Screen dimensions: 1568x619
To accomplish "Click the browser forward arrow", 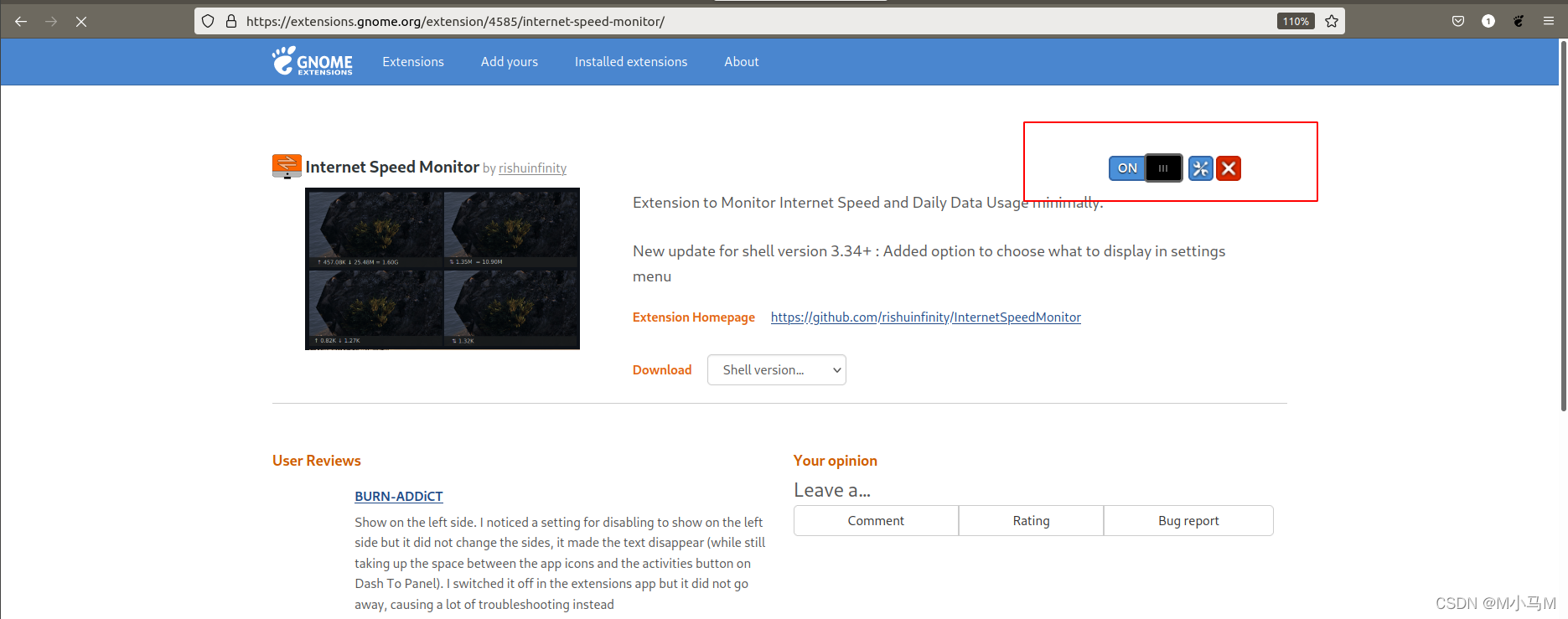I will (x=51, y=21).
